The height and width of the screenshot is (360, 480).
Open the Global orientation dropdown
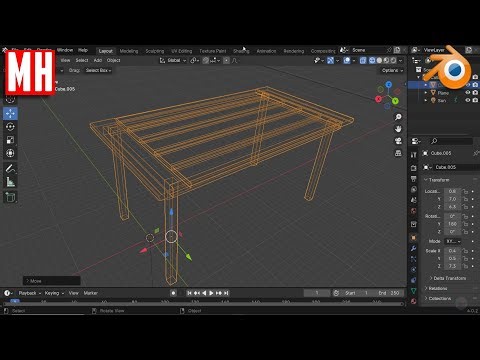click(172, 60)
